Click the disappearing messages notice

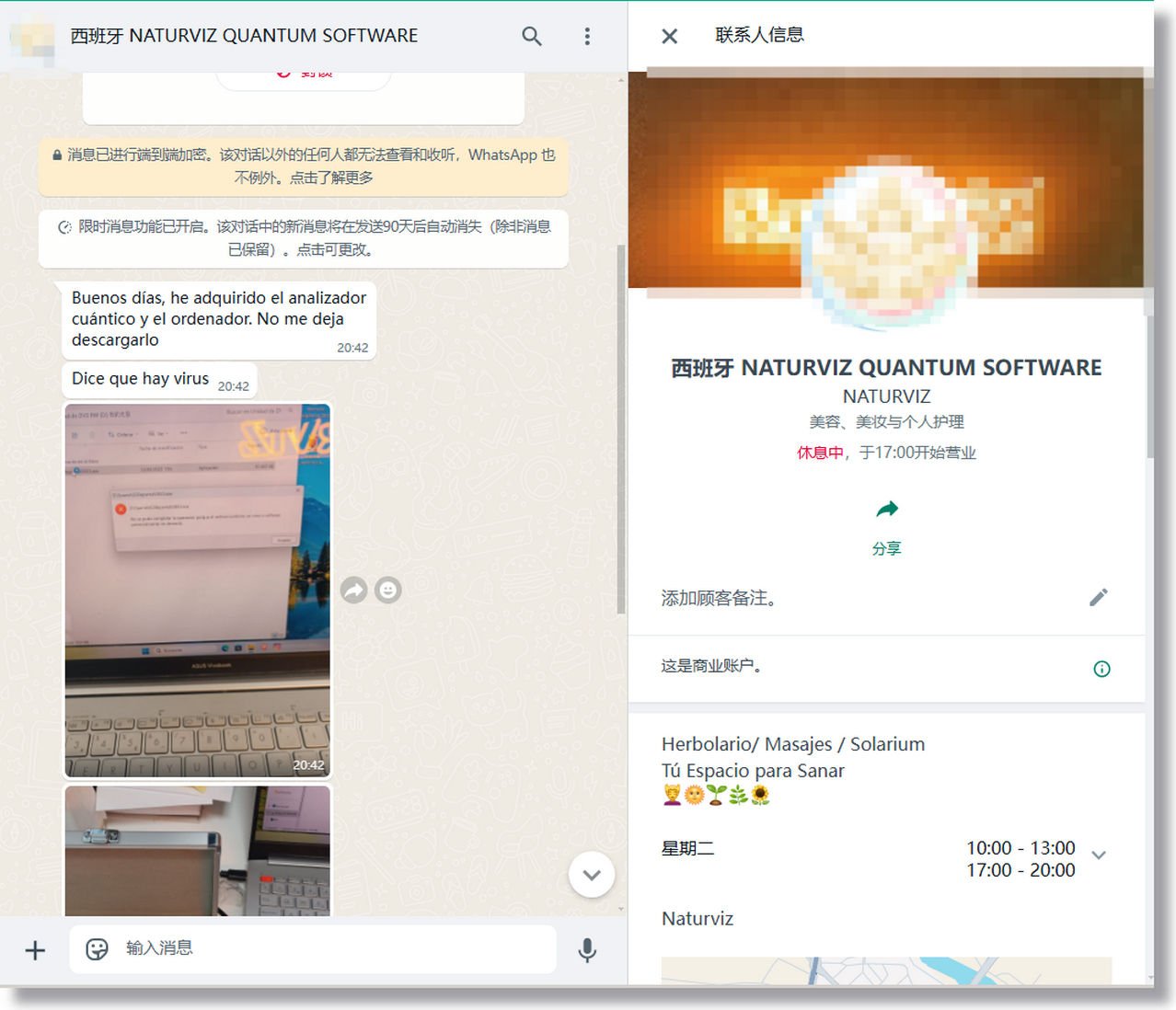pos(304,237)
